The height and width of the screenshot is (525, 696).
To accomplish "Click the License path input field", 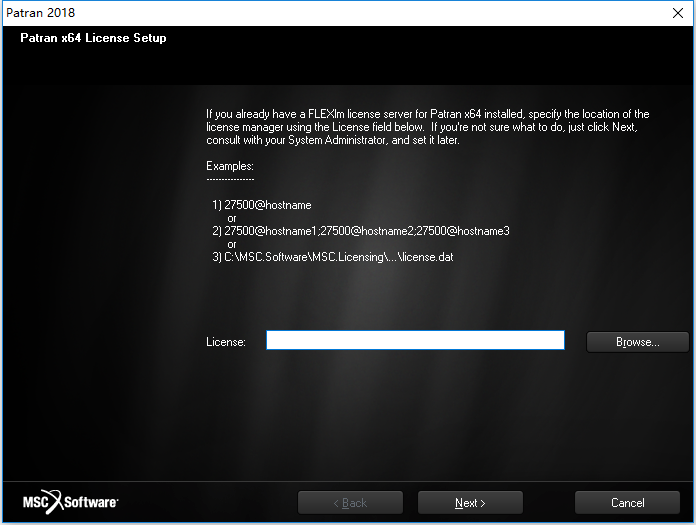I will point(415,340).
